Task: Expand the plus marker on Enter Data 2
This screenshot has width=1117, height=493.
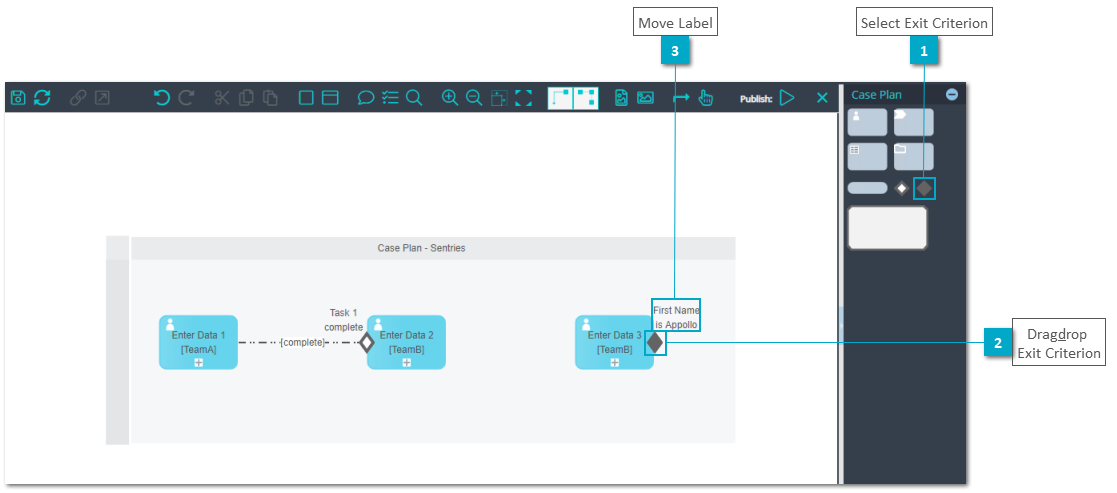Action: (406, 363)
